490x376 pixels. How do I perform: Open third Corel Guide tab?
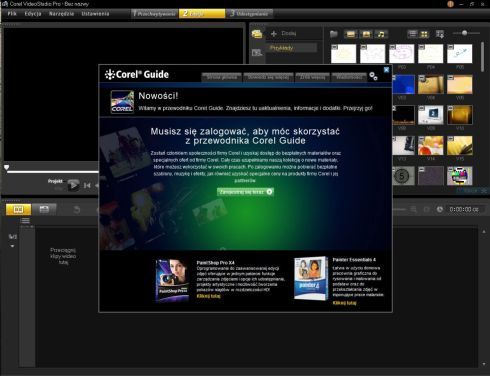(x=313, y=77)
